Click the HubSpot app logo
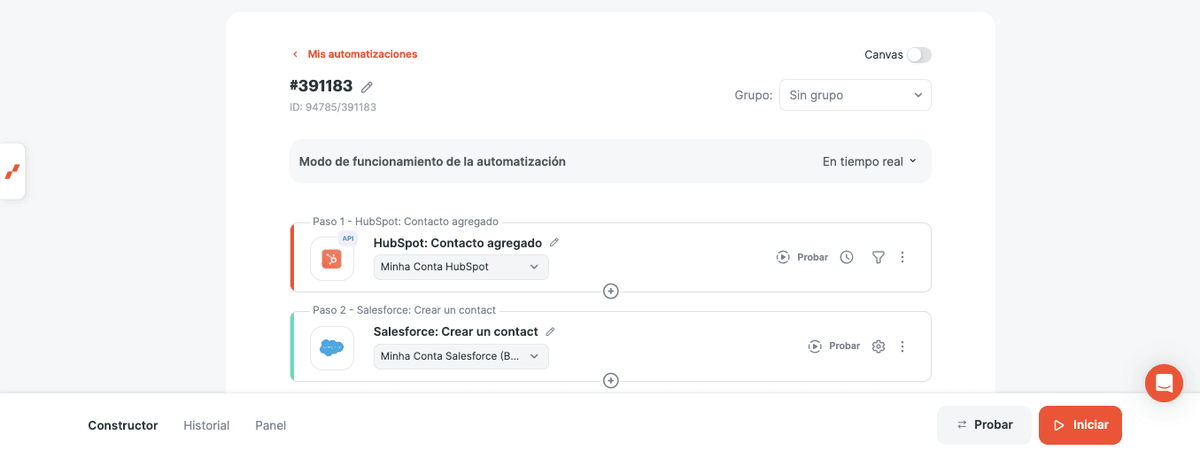This screenshot has height=452, width=1200. [332, 259]
